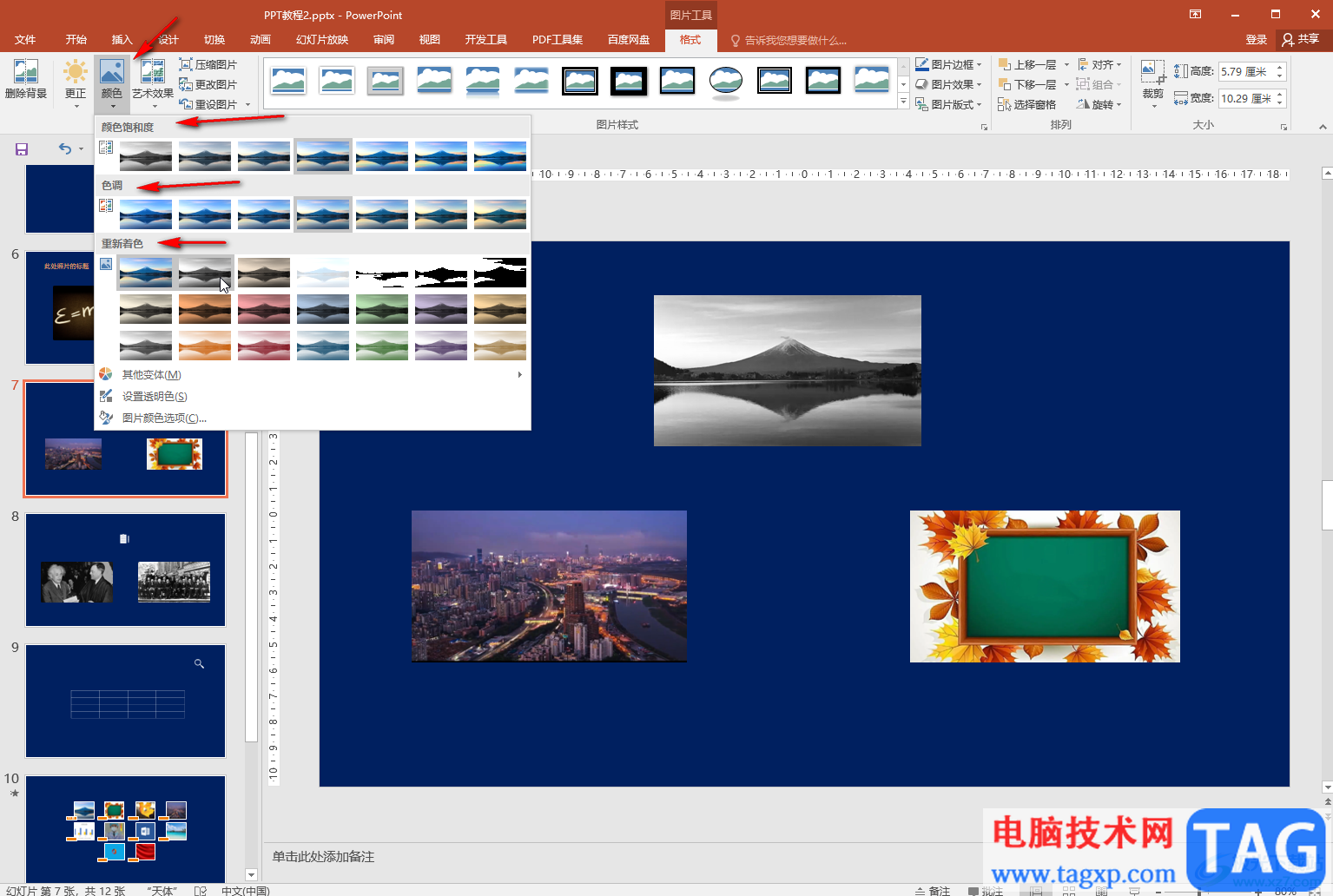Decrease width with the spinner down arrow
Screen dimensions: 1333x896
click(x=1280, y=103)
